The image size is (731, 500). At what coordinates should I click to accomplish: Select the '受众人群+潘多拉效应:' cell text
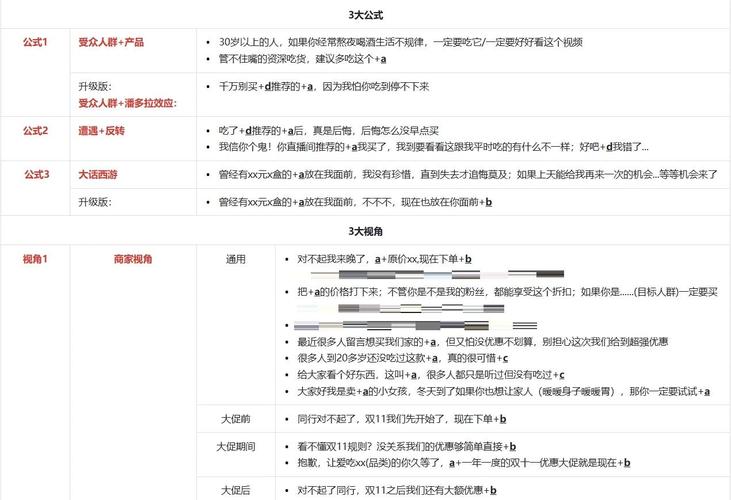point(127,103)
